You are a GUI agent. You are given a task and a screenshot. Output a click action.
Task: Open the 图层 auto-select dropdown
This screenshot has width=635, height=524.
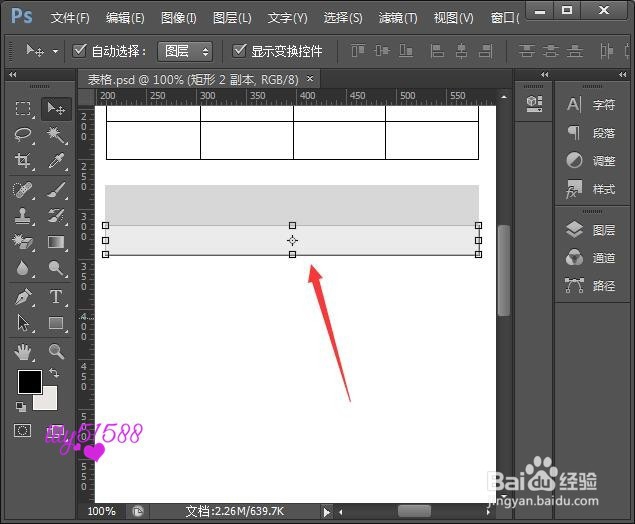point(185,51)
